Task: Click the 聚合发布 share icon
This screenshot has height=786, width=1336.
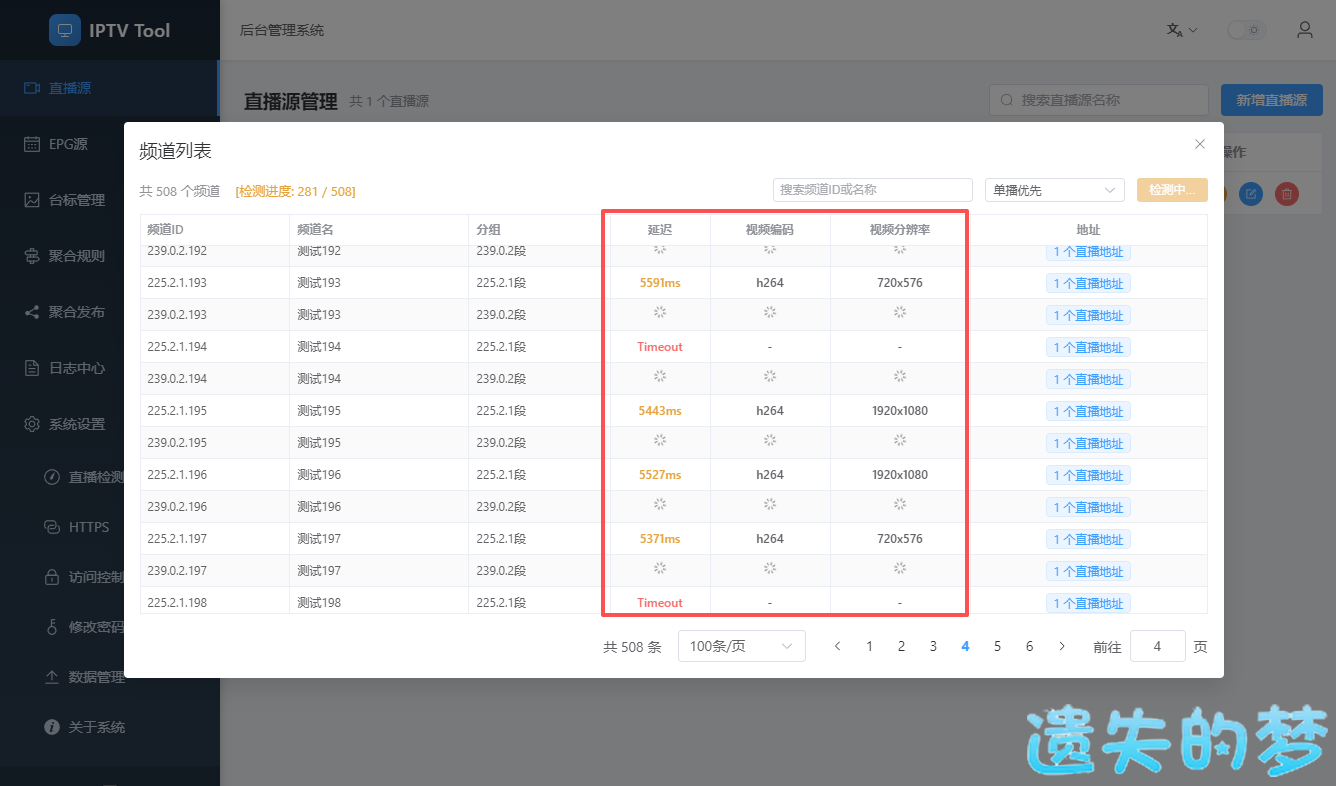Action: (x=32, y=312)
